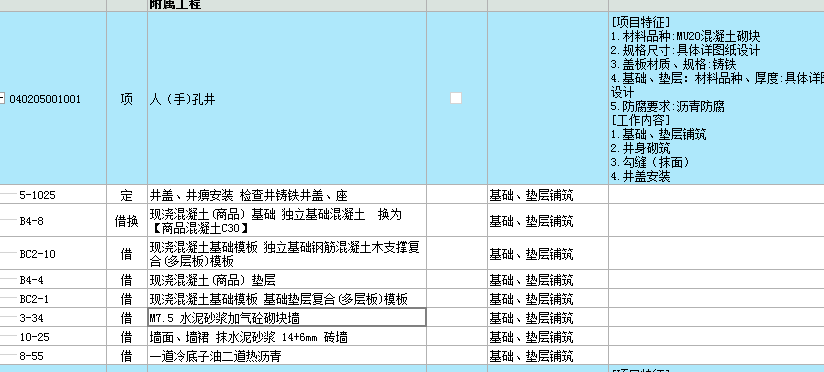
Task: Click the 借 type cell of row 3-34
Action: pos(127,317)
